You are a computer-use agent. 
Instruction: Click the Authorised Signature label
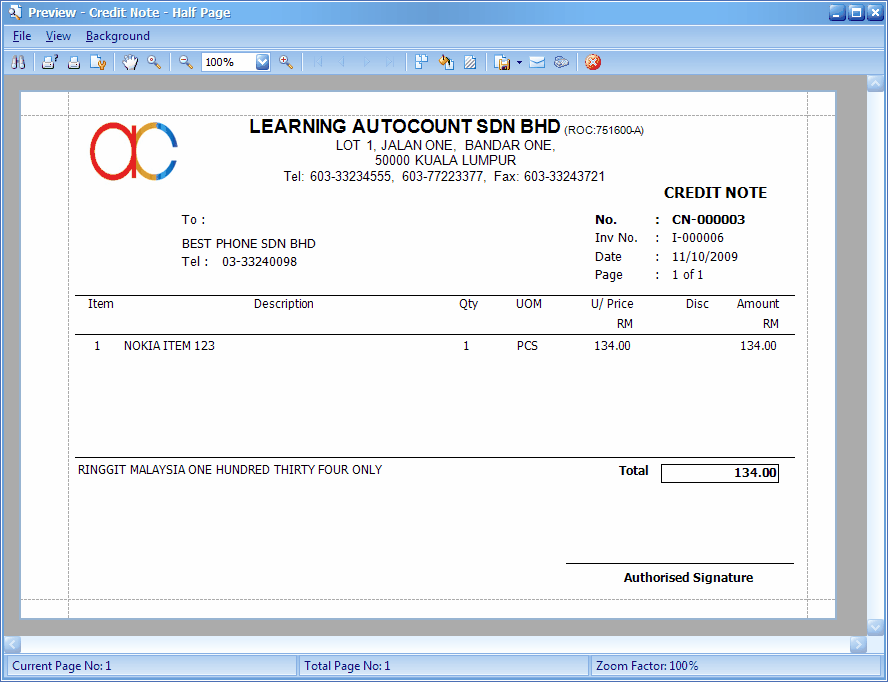(x=689, y=578)
